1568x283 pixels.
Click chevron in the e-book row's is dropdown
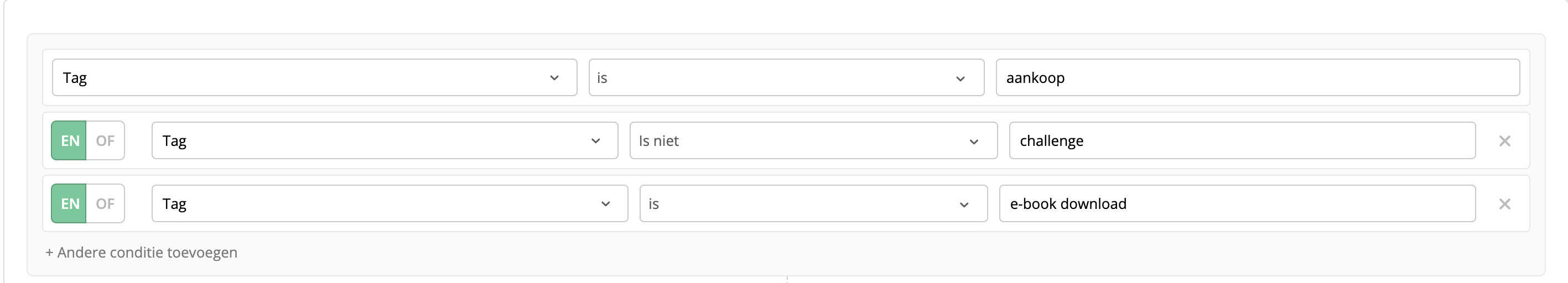[964, 205]
